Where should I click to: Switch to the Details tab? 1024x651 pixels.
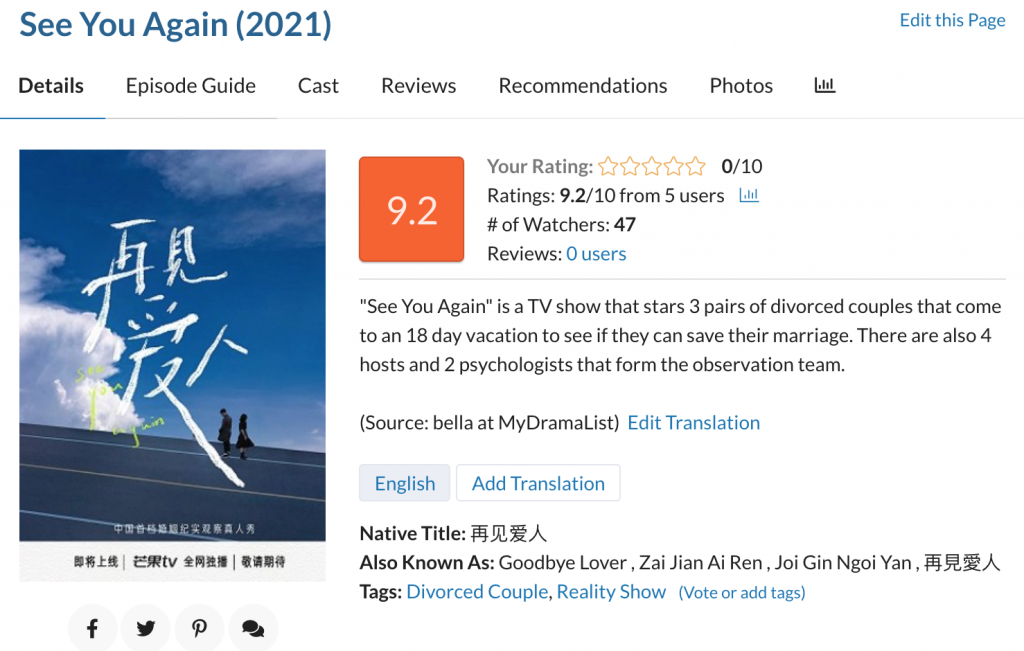[x=51, y=86]
